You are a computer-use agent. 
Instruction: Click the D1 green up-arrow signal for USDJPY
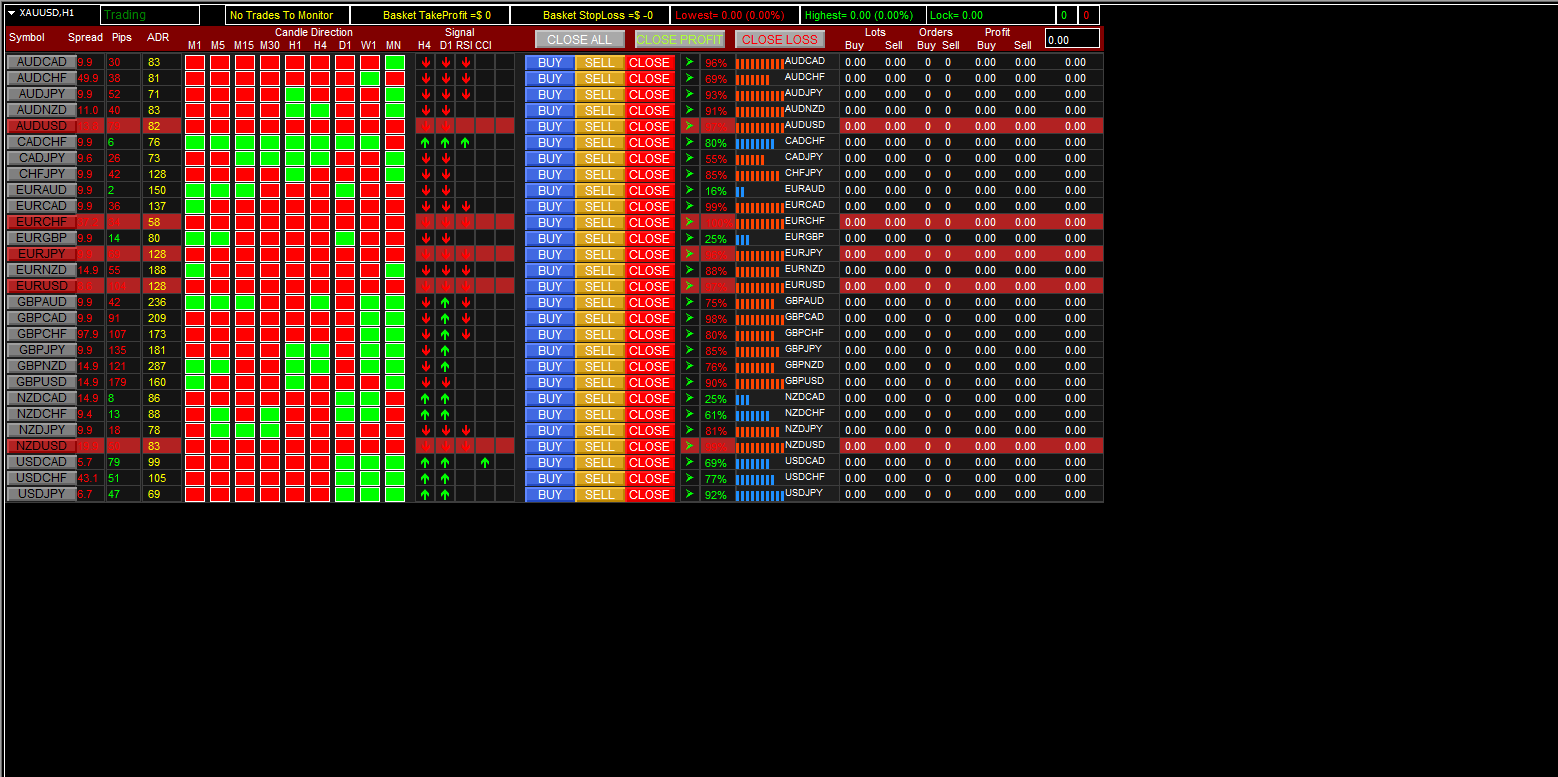[445, 494]
